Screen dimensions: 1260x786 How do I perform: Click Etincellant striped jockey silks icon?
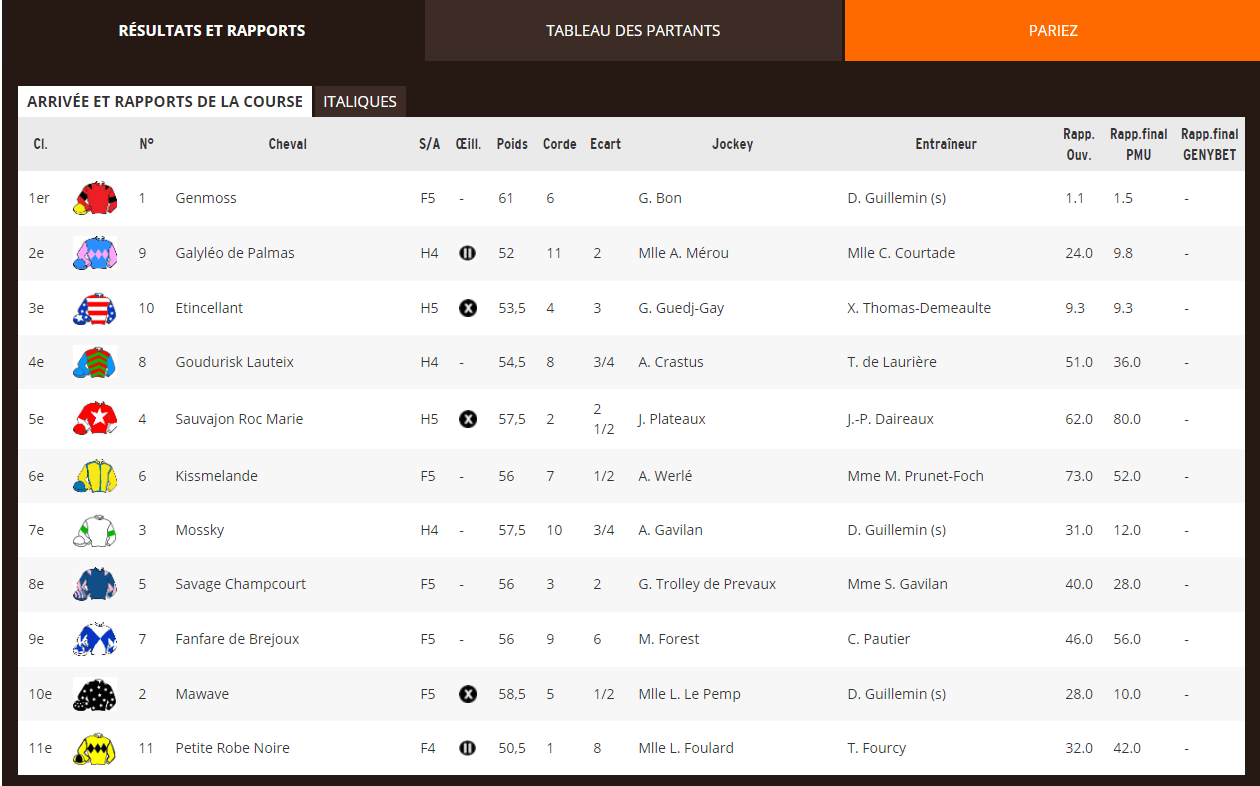pyautogui.click(x=95, y=308)
